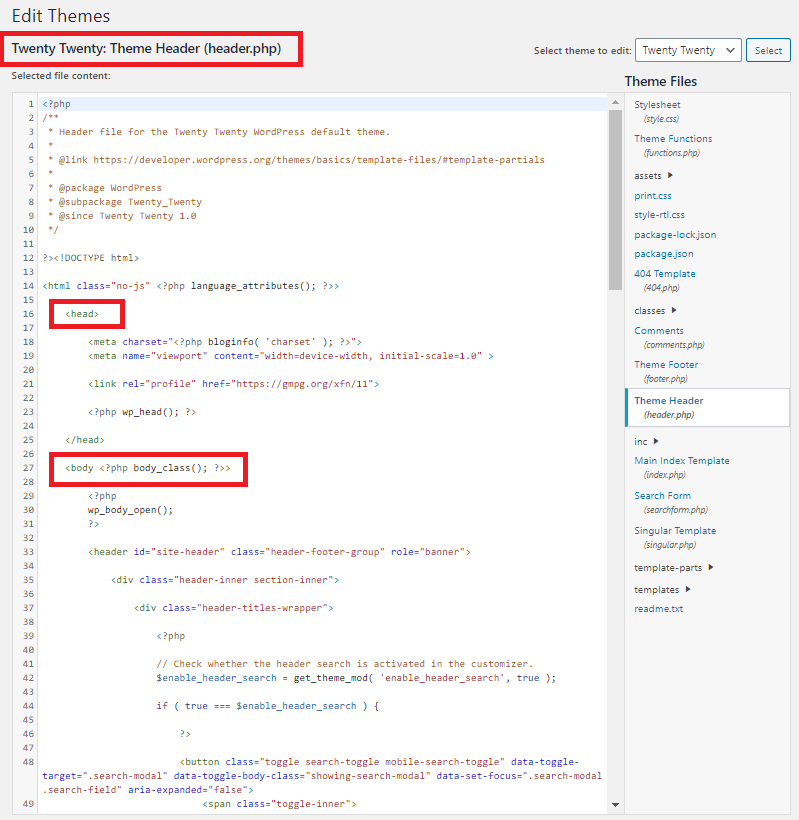Expand the assets folder

tap(653, 176)
